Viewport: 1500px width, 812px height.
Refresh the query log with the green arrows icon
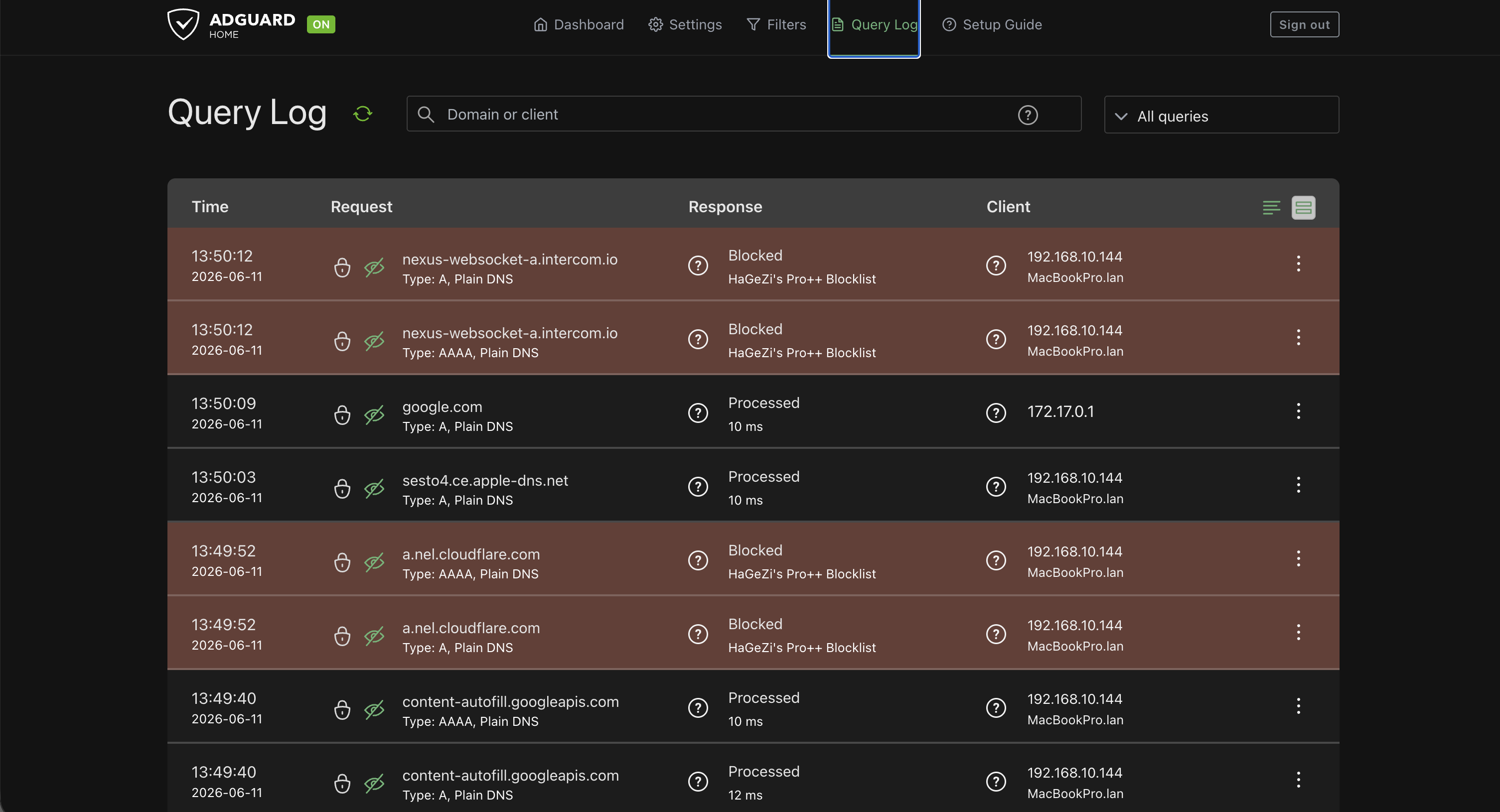363,114
